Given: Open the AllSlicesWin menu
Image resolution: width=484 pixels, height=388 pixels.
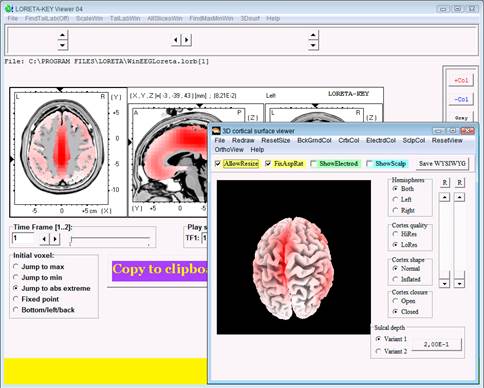Looking at the screenshot, I should click(165, 18).
